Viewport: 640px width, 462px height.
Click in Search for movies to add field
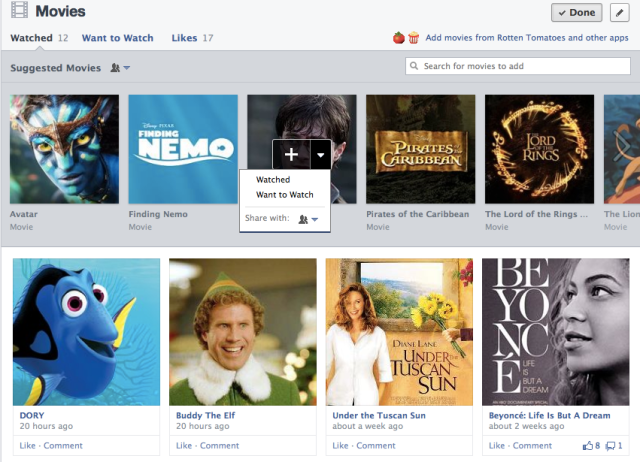click(518, 66)
